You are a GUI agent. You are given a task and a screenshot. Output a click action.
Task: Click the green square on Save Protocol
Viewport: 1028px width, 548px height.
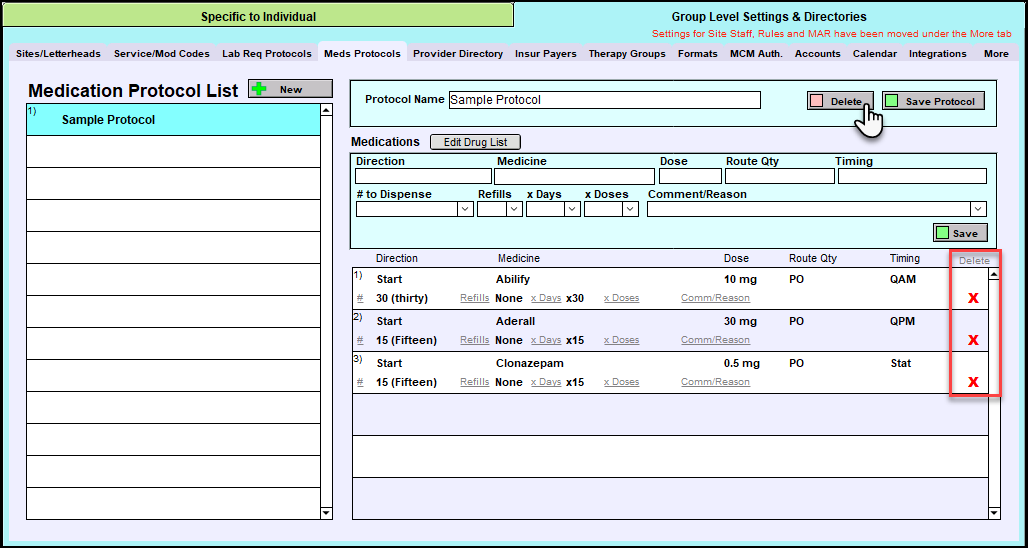pyautogui.click(x=891, y=101)
